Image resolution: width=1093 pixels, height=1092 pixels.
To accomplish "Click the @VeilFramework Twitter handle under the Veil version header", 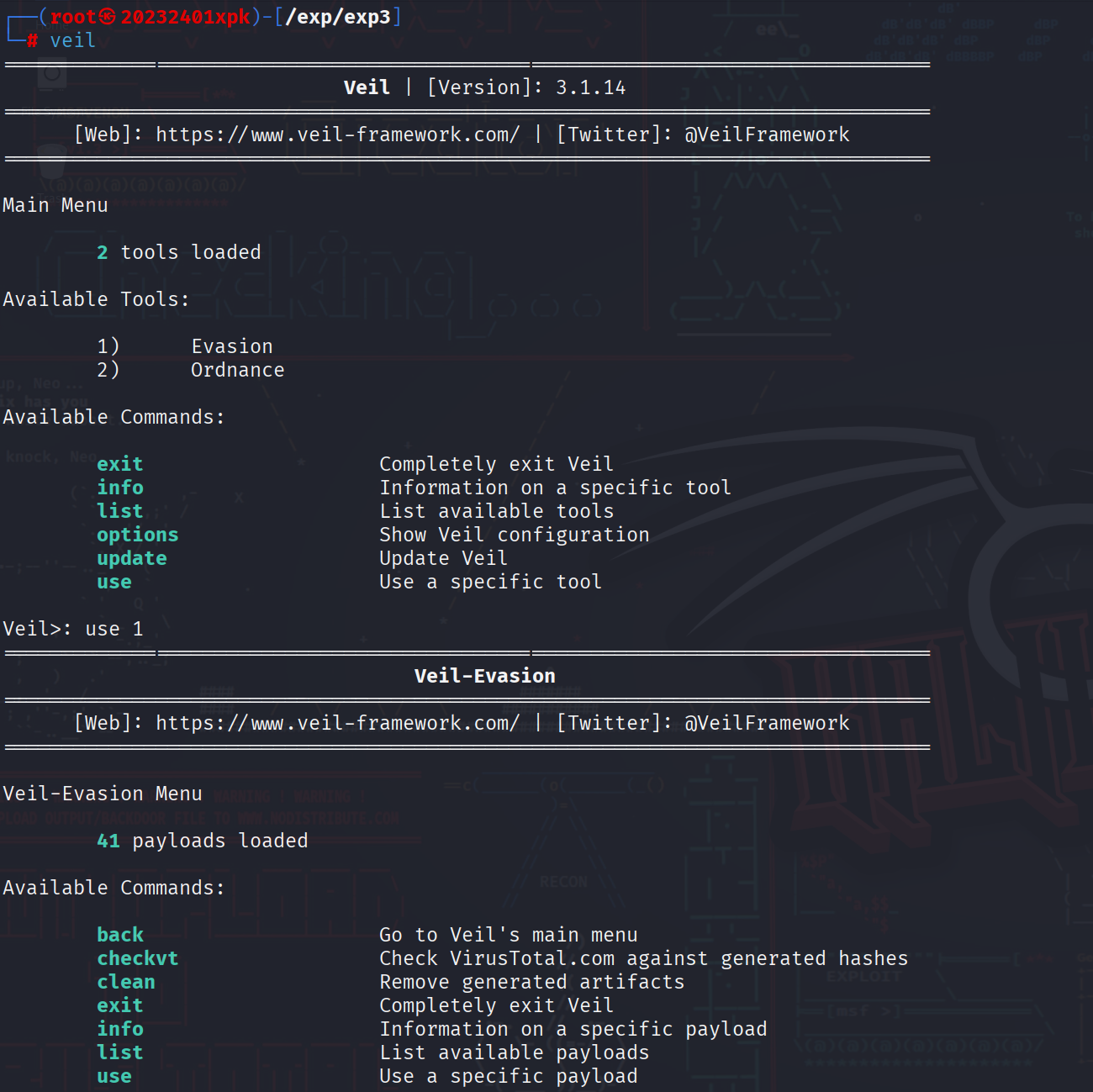I will click(767, 135).
